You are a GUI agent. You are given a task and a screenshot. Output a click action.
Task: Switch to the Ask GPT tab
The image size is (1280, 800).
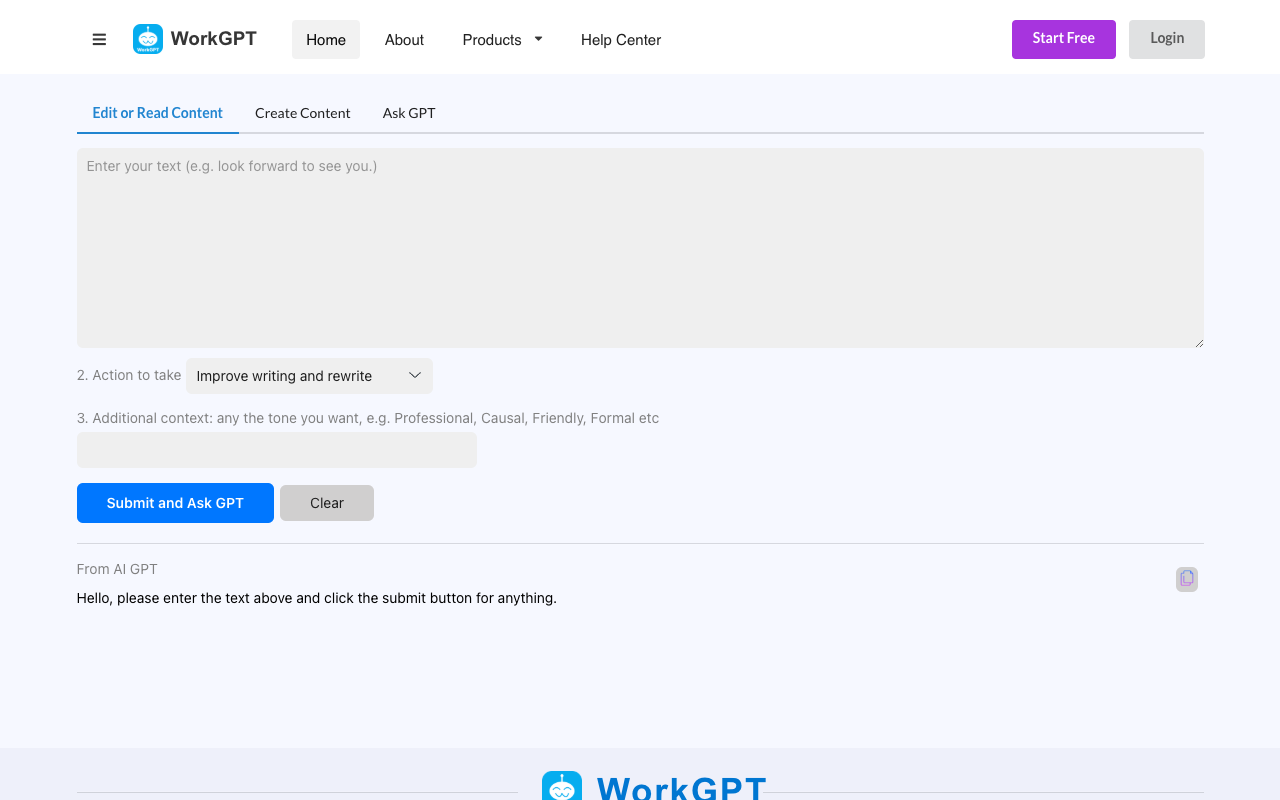409,113
